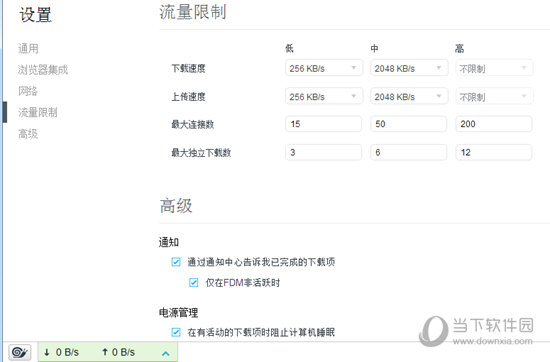Select 流量限制 in sidebar

(x=38, y=113)
